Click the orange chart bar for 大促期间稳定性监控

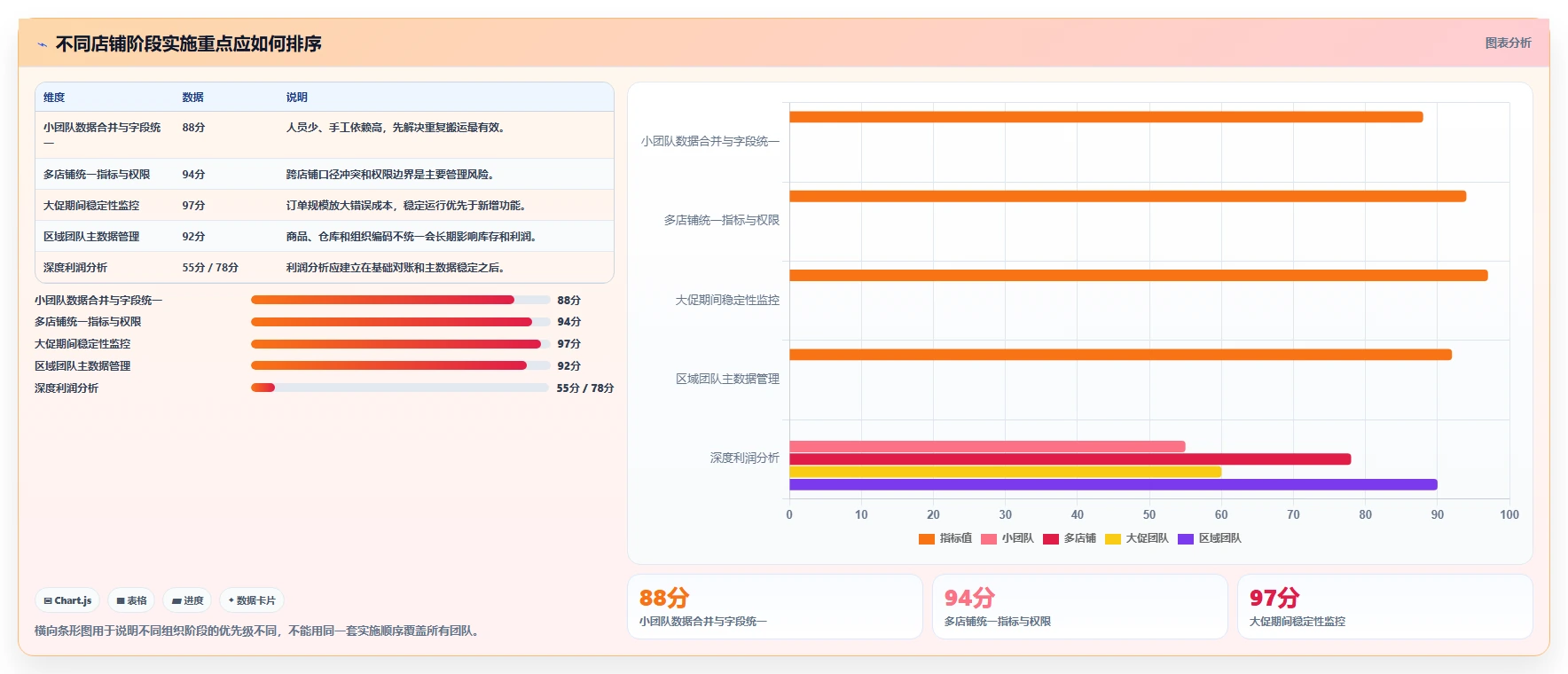(1139, 276)
